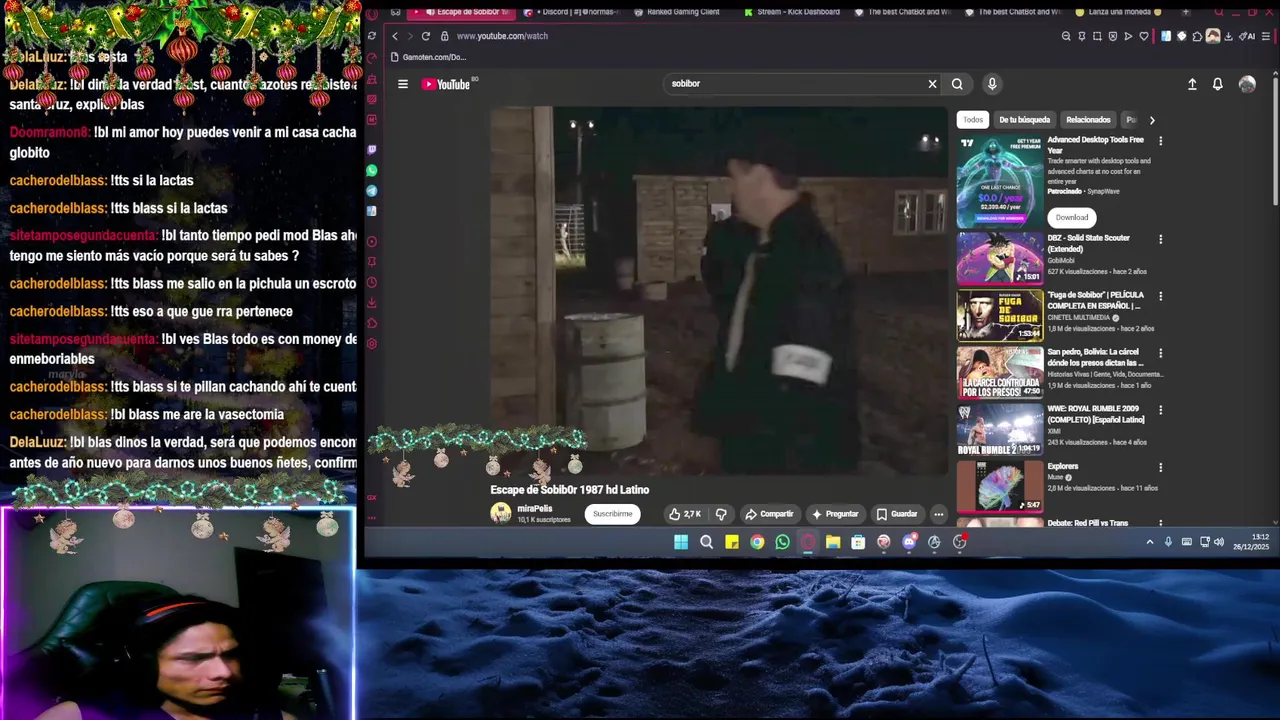Open the browser easy-setup menu icon
The image size is (1280, 720).
(x=1266, y=36)
